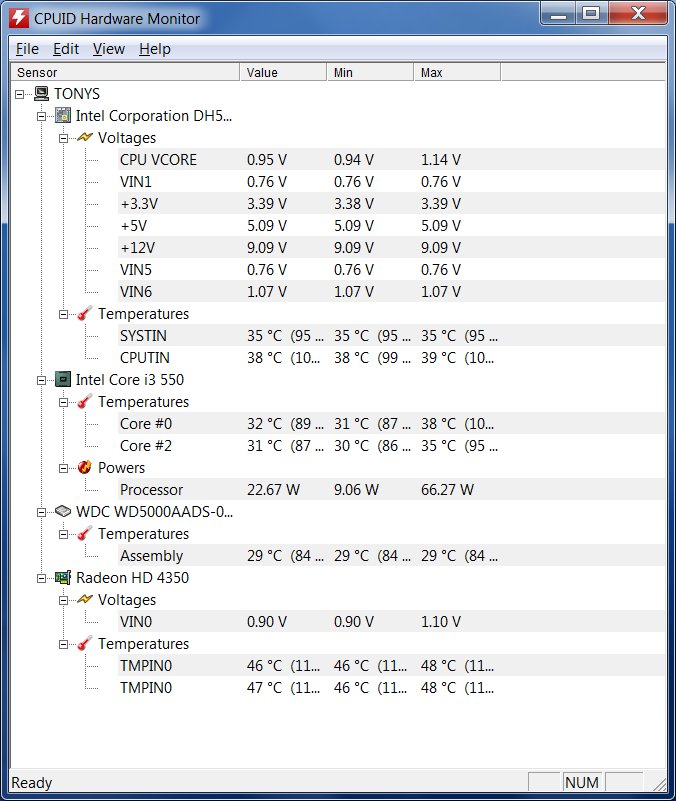The height and width of the screenshot is (801, 676).
Task: Click the Radeon HD 4350 card icon
Action: [x=63, y=577]
